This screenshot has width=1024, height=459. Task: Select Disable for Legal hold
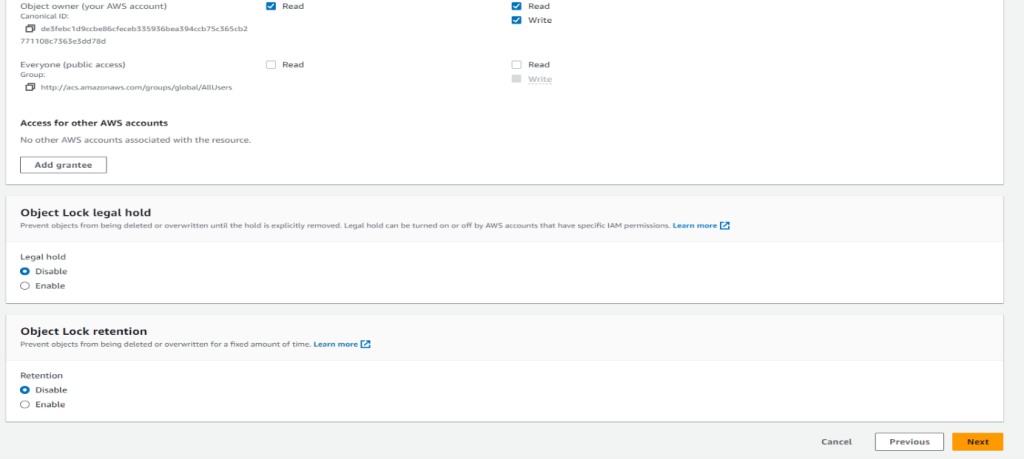point(25,271)
